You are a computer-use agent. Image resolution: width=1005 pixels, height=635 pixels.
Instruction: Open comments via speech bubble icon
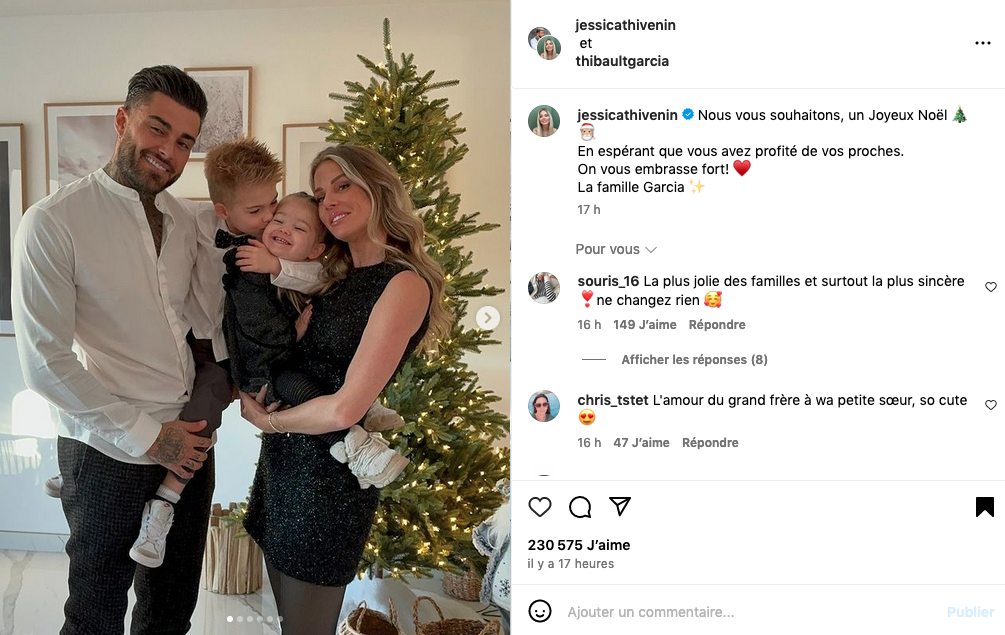click(x=580, y=507)
